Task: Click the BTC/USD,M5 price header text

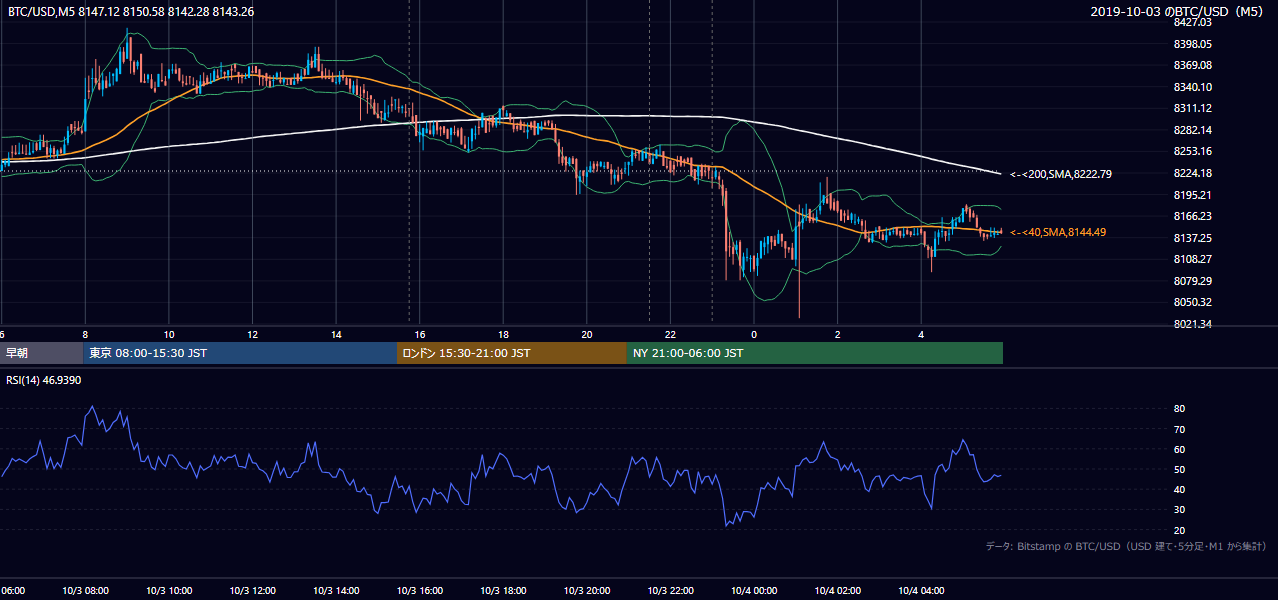Action: tap(130, 12)
